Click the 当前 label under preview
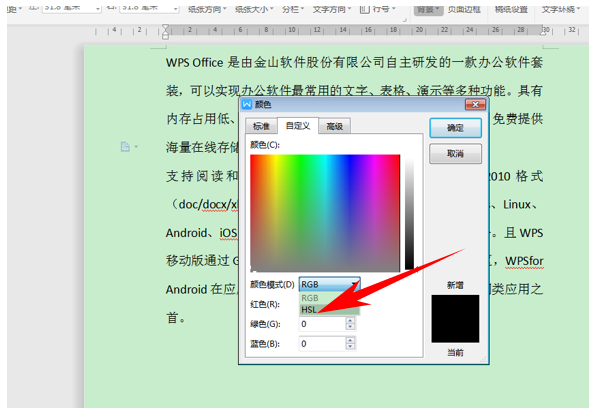 point(455,353)
